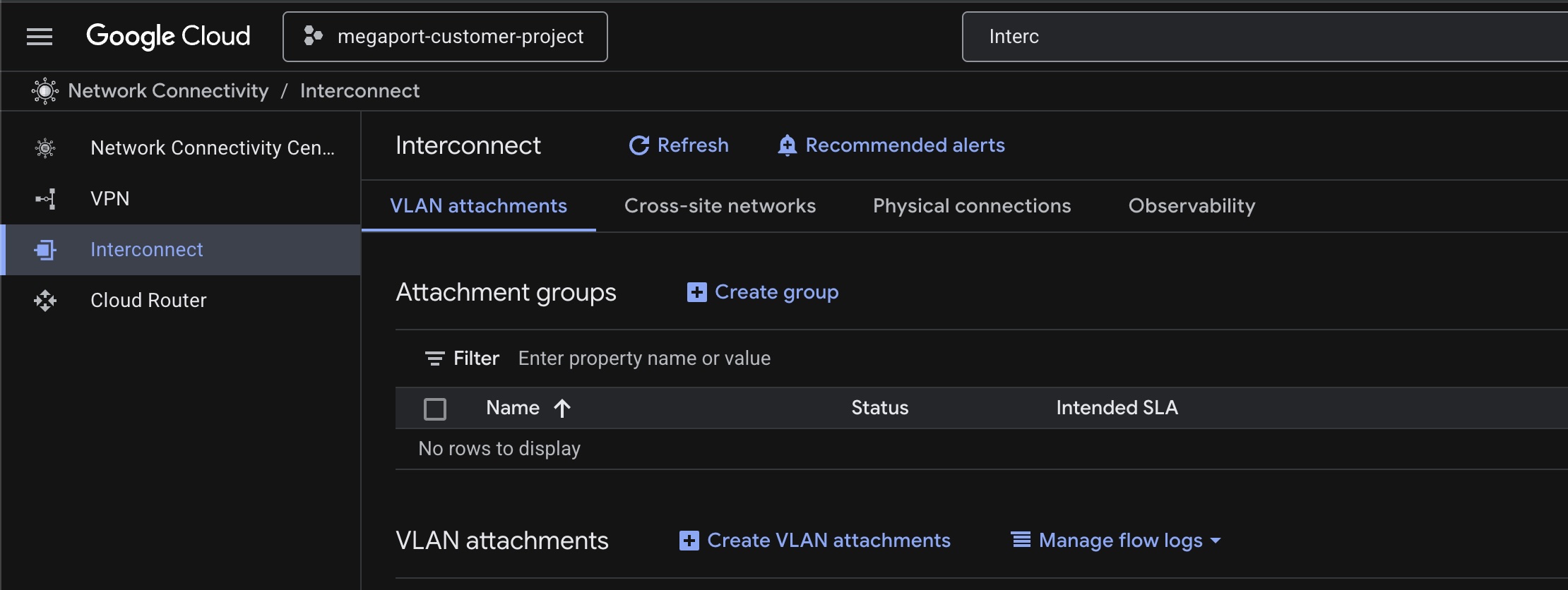Open the megaport-customer-project project picker
The width and height of the screenshot is (1568, 590).
[445, 37]
